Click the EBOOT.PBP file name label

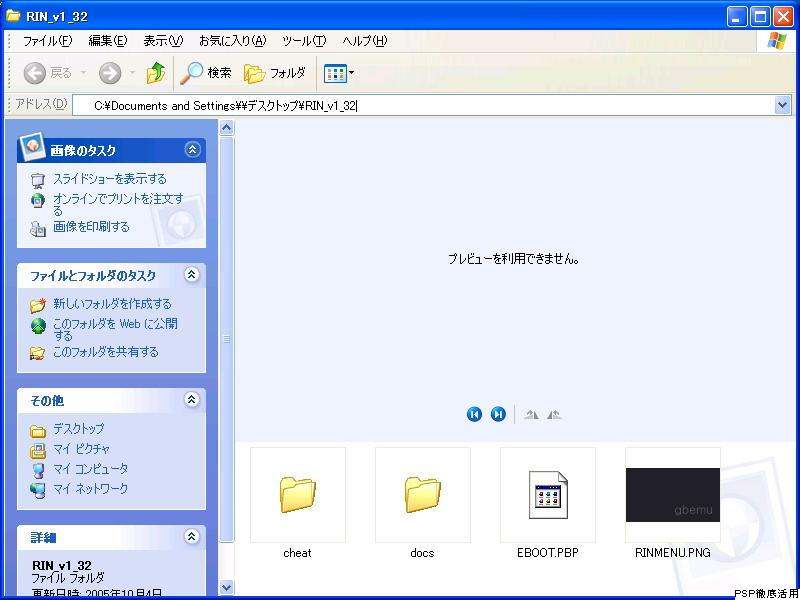click(548, 553)
